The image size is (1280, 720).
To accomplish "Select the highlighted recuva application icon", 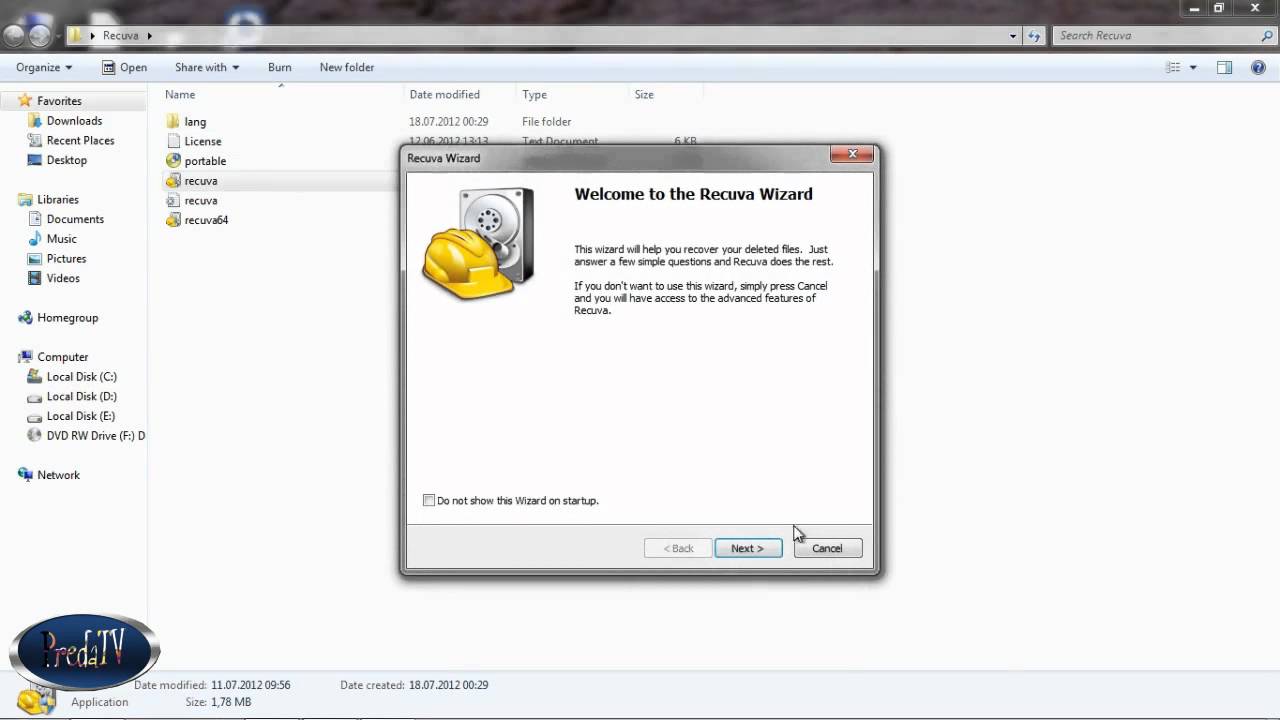I will [x=174, y=180].
